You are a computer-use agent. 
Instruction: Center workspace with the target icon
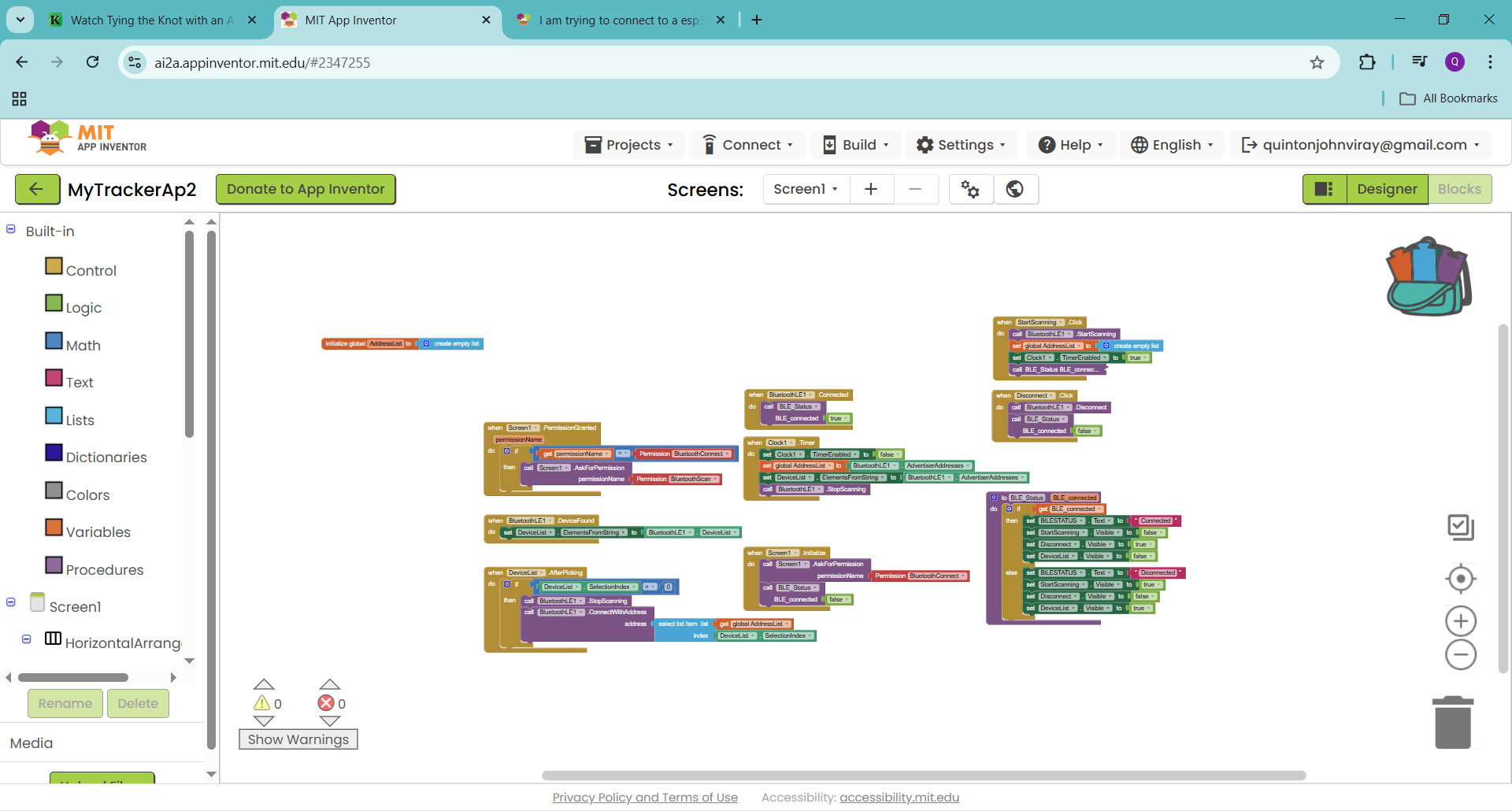[1460, 579]
